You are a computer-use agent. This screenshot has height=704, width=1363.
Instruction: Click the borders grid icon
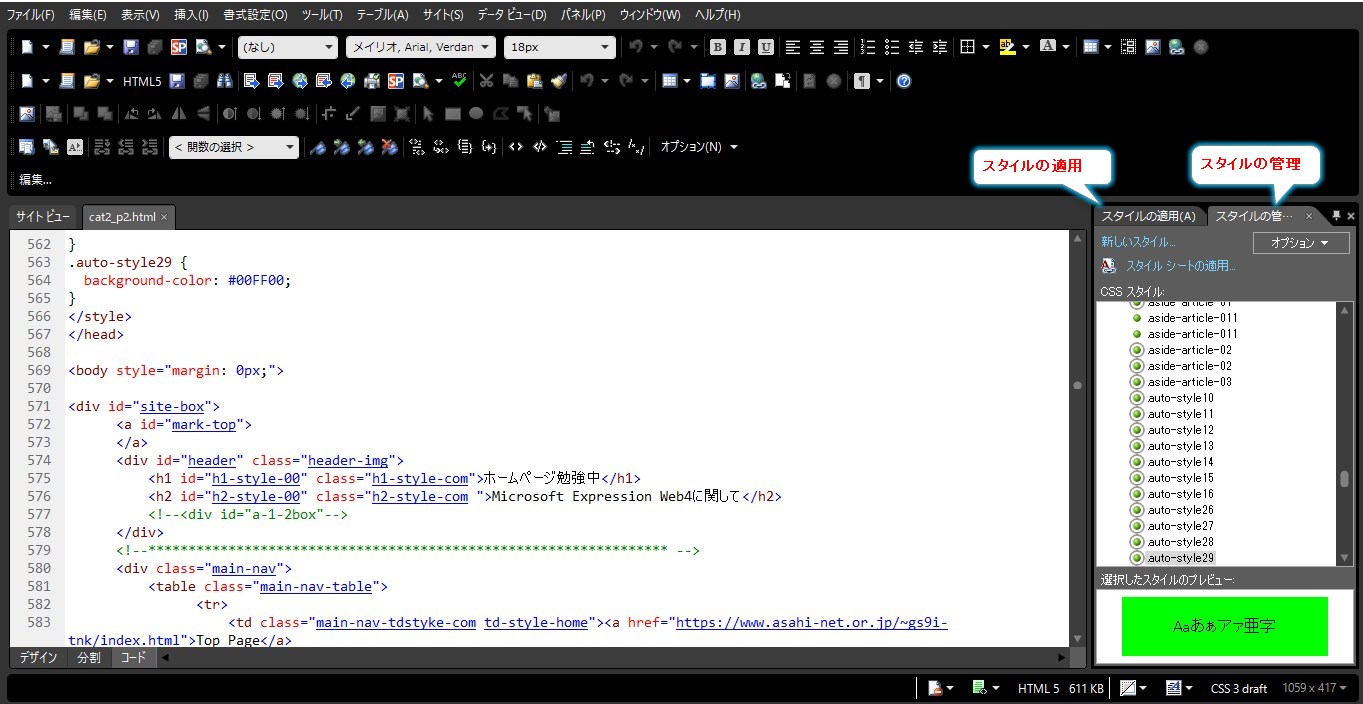pyautogui.click(x=967, y=47)
